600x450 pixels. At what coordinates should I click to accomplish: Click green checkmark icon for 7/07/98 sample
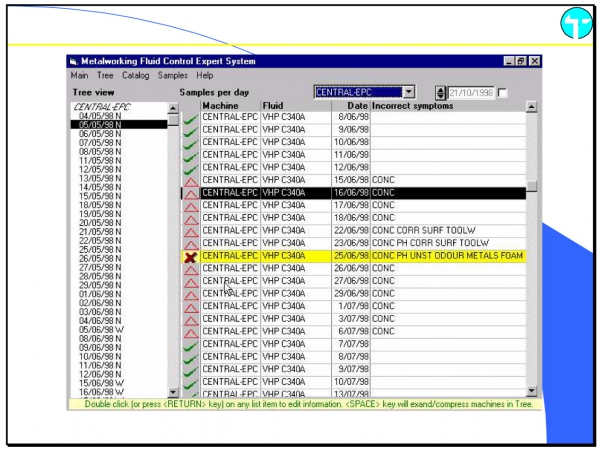(x=190, y=345)
